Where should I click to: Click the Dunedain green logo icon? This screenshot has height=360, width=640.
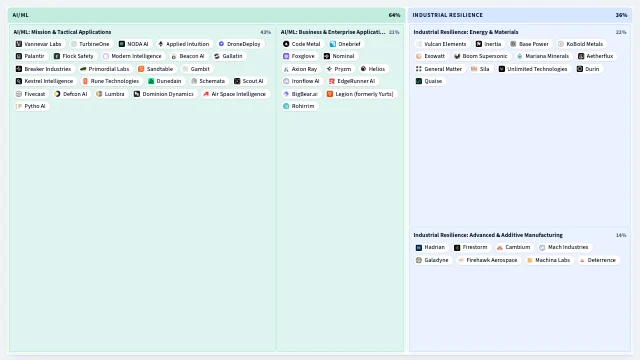coord(151,81)
